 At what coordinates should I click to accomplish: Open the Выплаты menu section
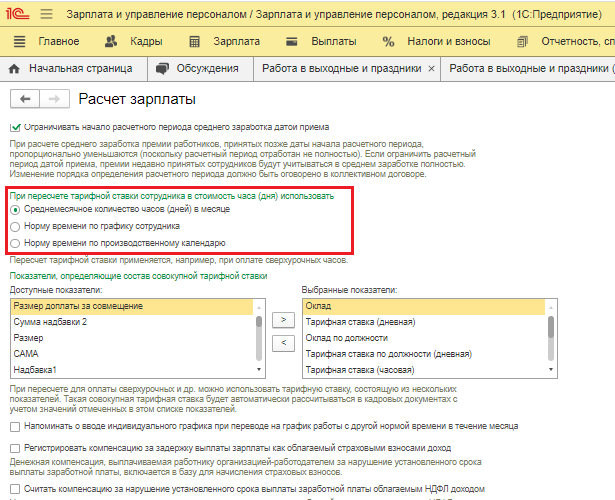click(x=334, y=41)
